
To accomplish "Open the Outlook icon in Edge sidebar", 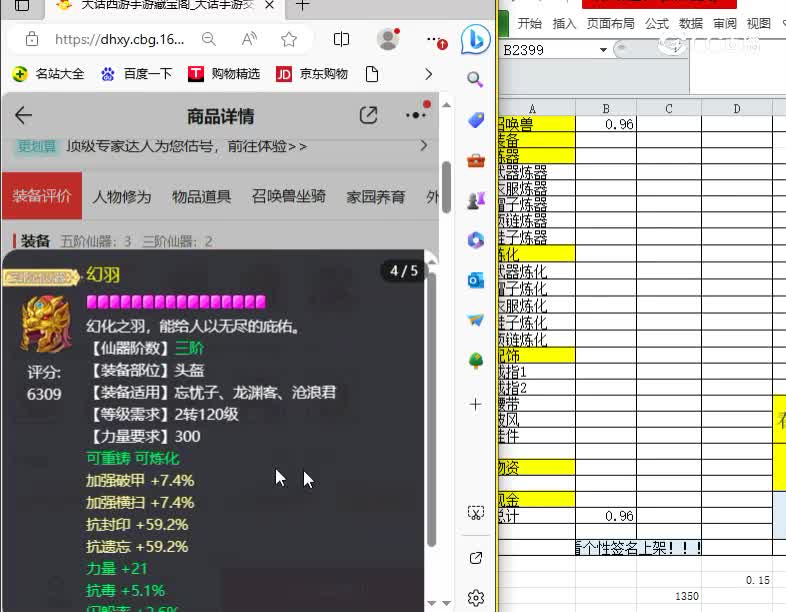I will 476,280.
